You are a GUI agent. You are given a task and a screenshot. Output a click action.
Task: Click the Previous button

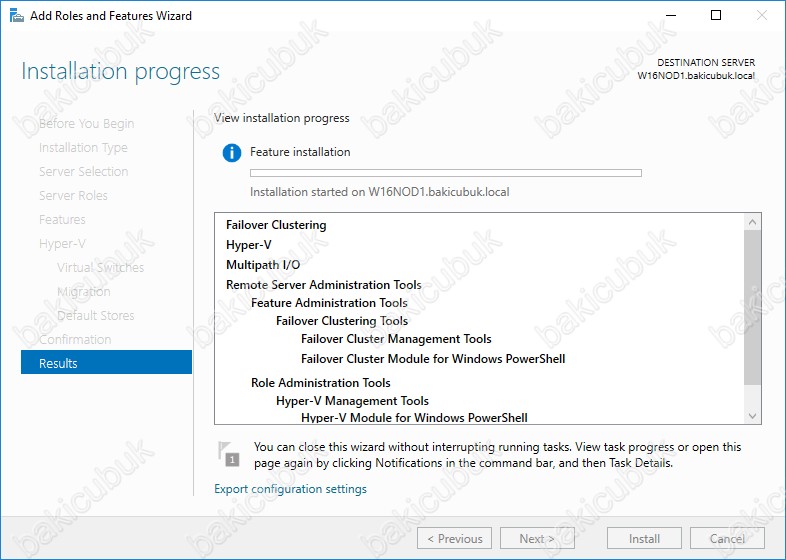click(x=454, y=538)
